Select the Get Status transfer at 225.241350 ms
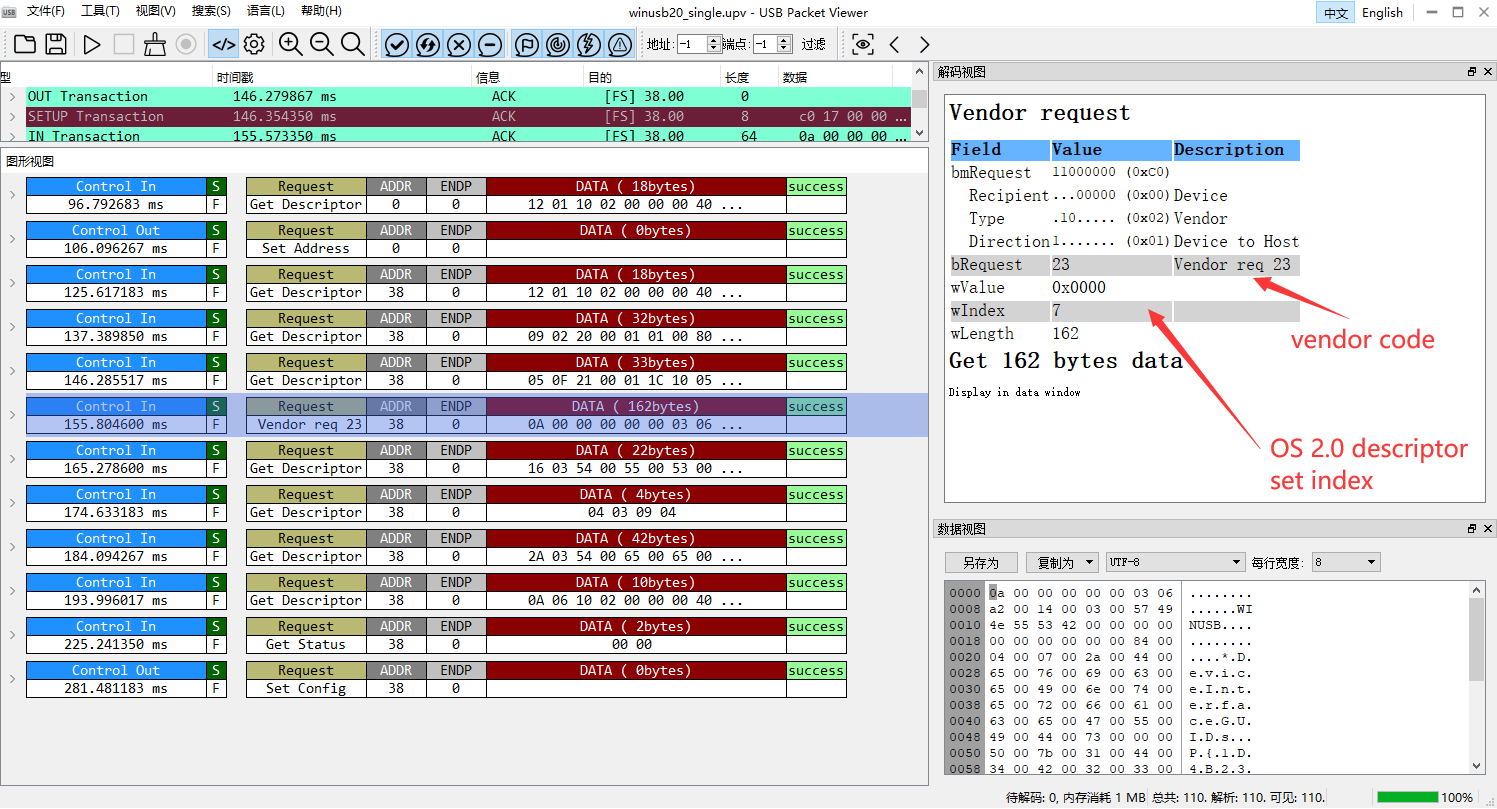This screenshot has height=809, width=1497. coord(436,635)
